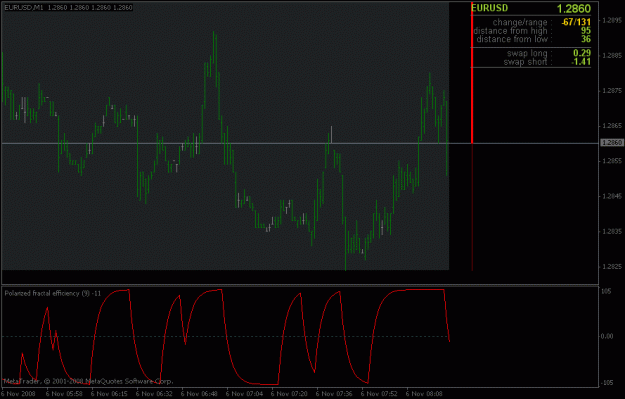Screen dimensions: 625x399
Task: Select the distance from low value 36
Action: click(x=586, y=39)
